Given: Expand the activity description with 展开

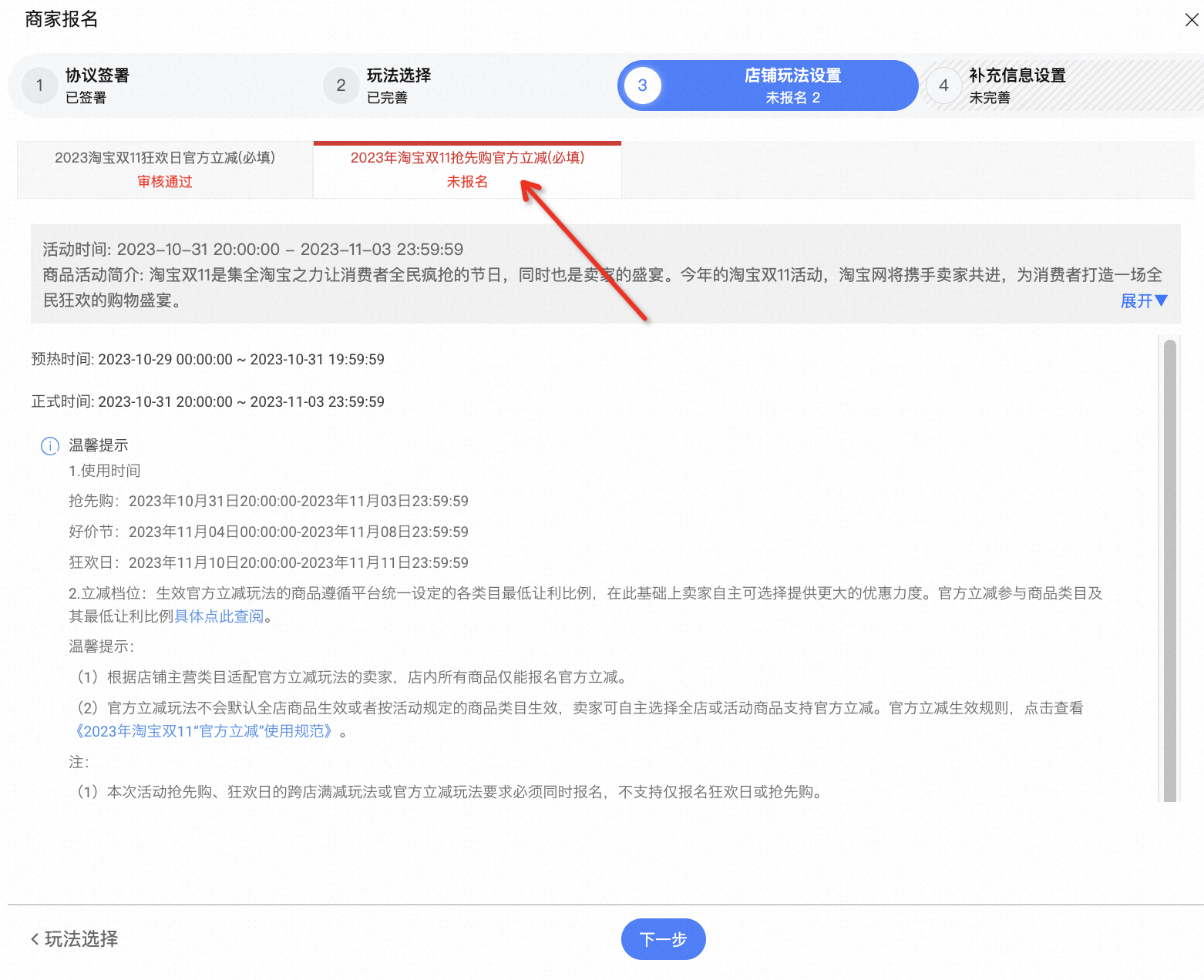Looking at the screenshot, I should (x=1144, y=301).
